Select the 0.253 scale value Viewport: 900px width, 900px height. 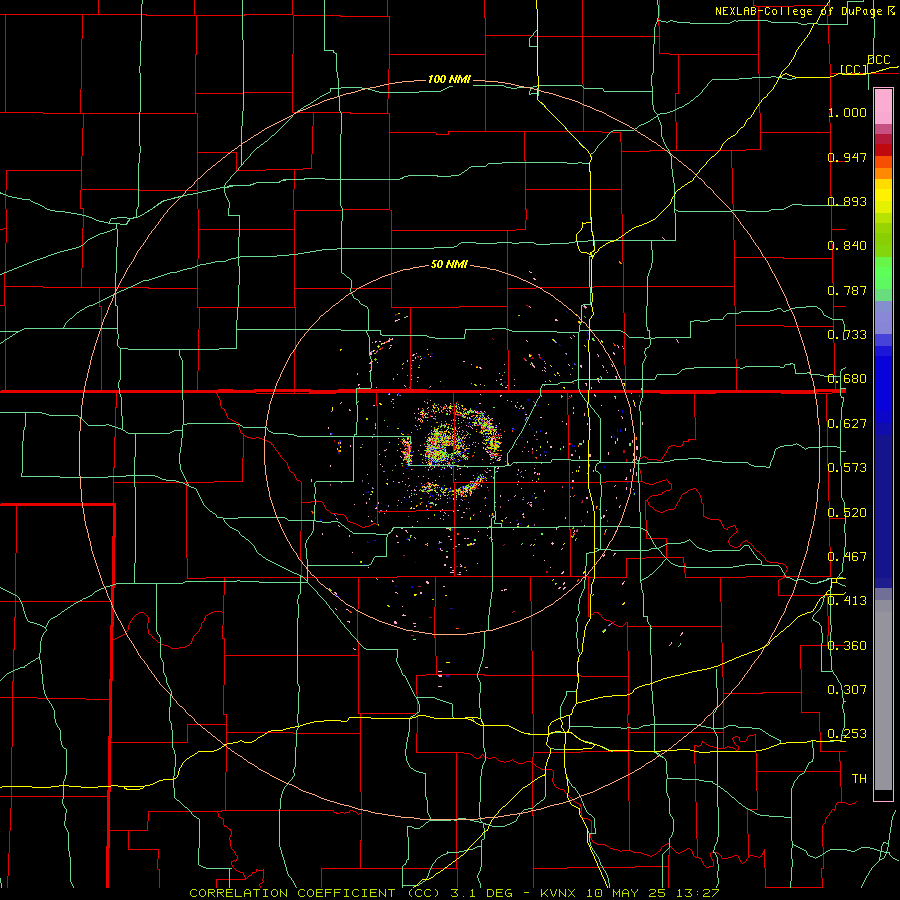click(847, 734)
